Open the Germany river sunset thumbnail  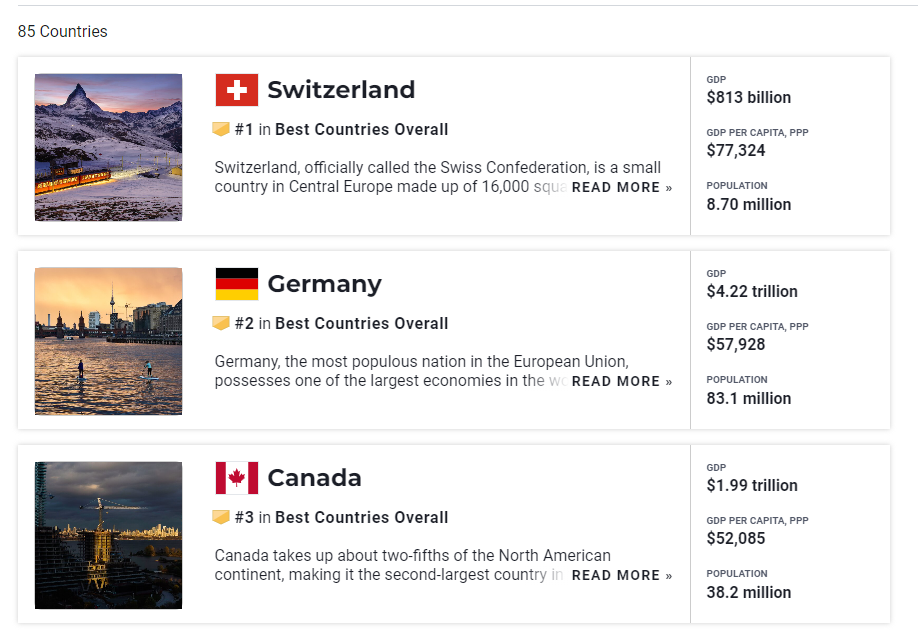click(x=108, y=341)
